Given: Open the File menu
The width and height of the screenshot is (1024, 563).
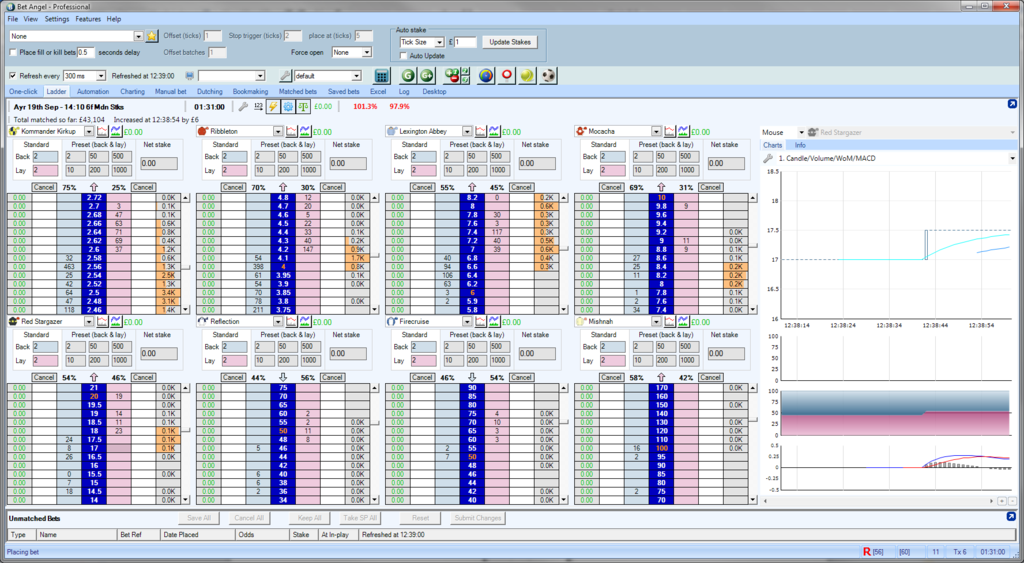Looking at the screenshot, I should 12,19.
